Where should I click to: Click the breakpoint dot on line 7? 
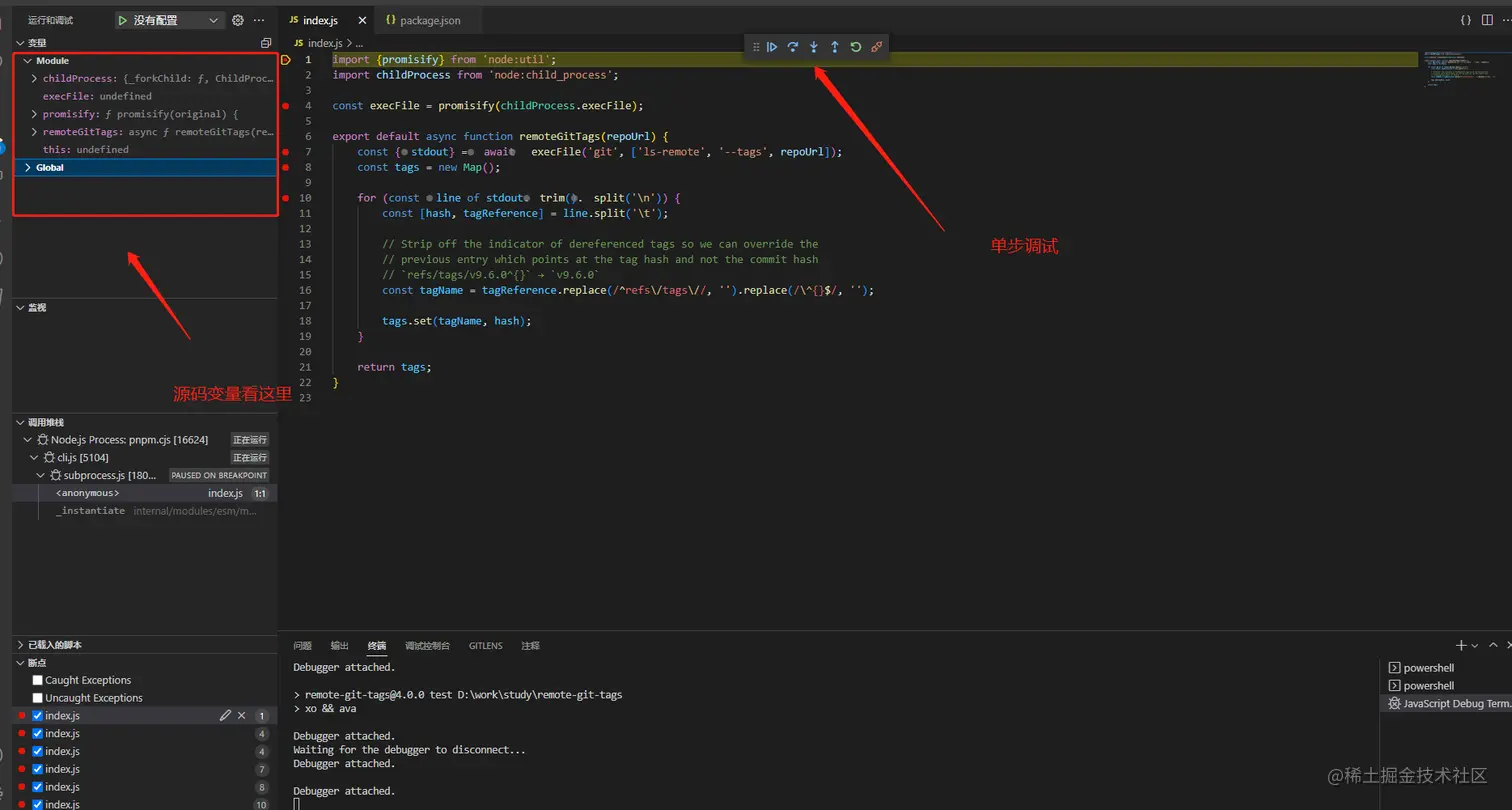[x=286, y=152]
